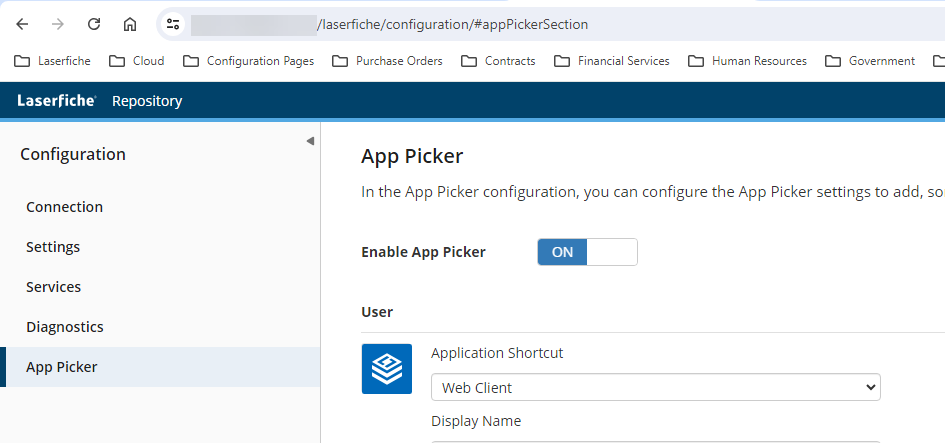Toggle the Enable App Picker switch

587,252
